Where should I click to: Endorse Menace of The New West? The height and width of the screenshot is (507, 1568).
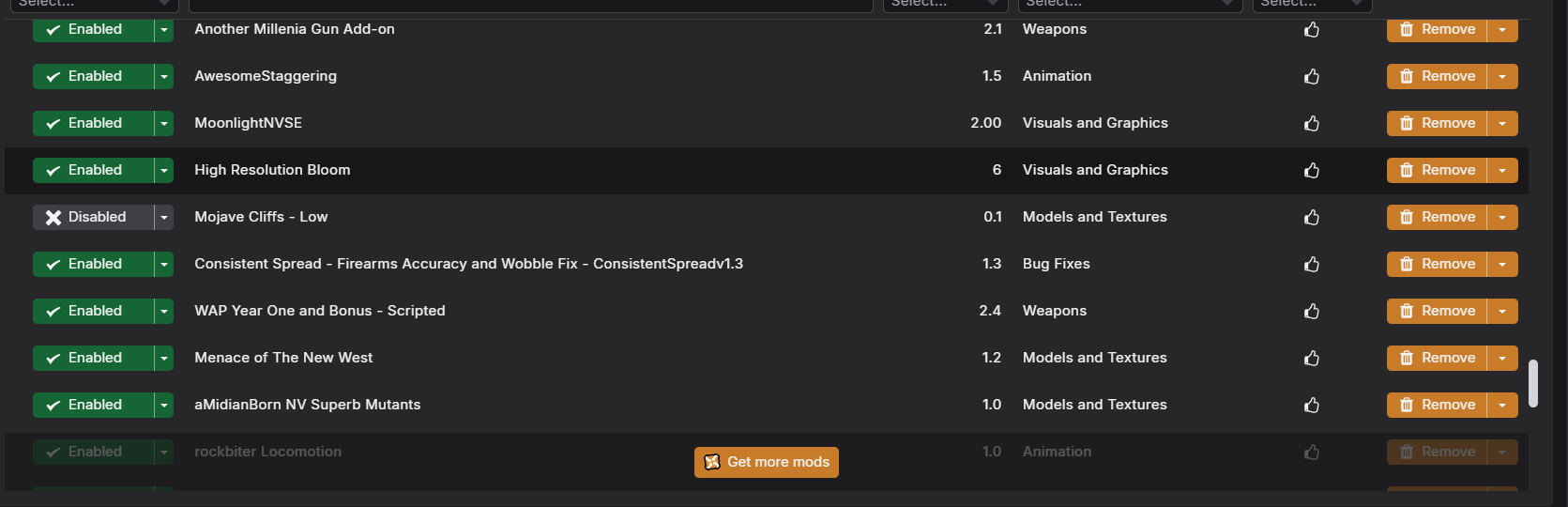tap(1312, 358)
